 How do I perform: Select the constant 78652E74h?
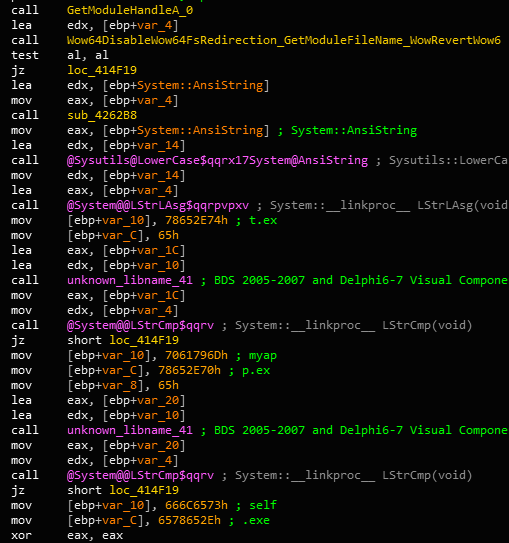(x=196, y=220)
